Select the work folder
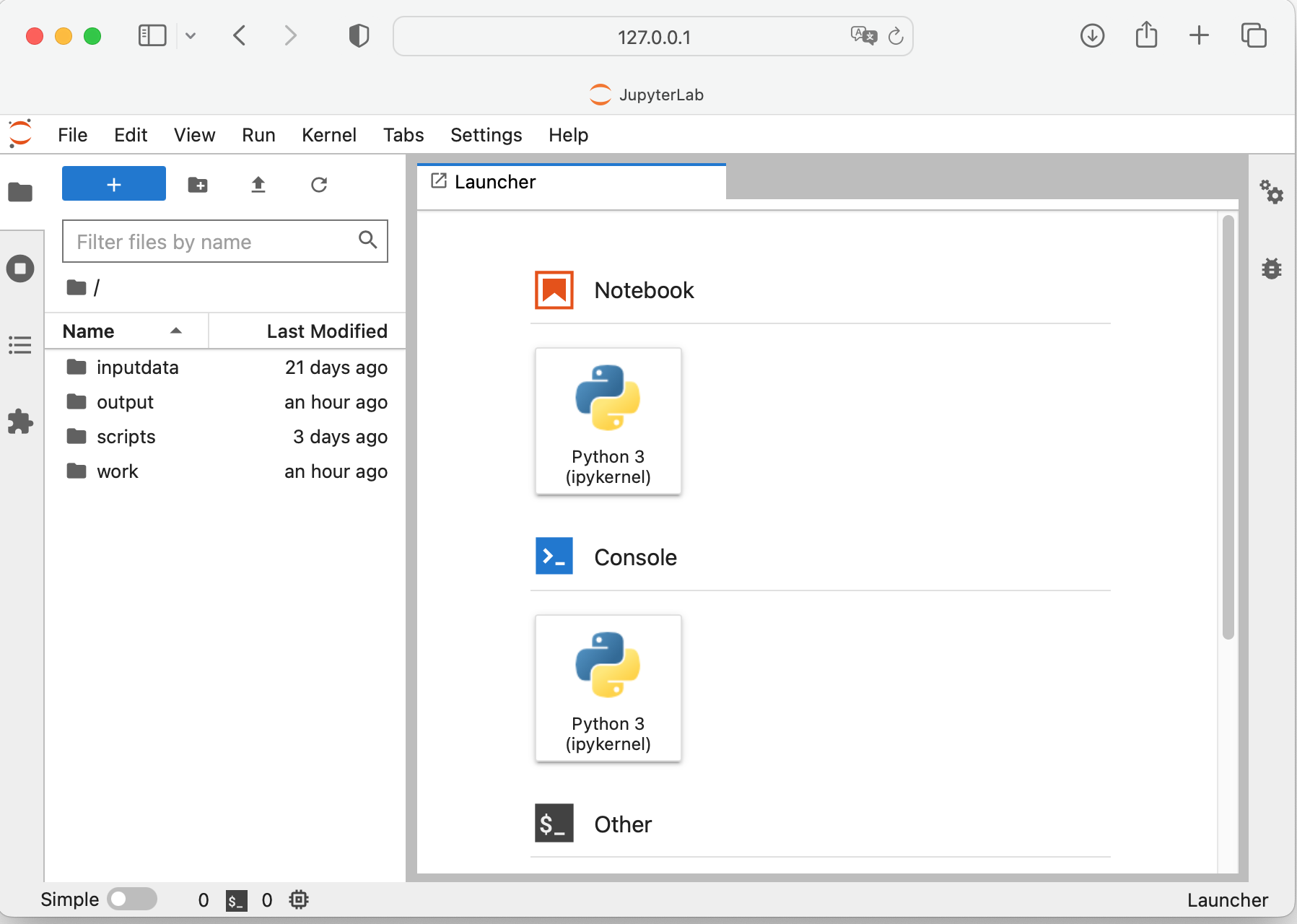The height and width of the screenshot is (924, 1297). coord(225,471)
